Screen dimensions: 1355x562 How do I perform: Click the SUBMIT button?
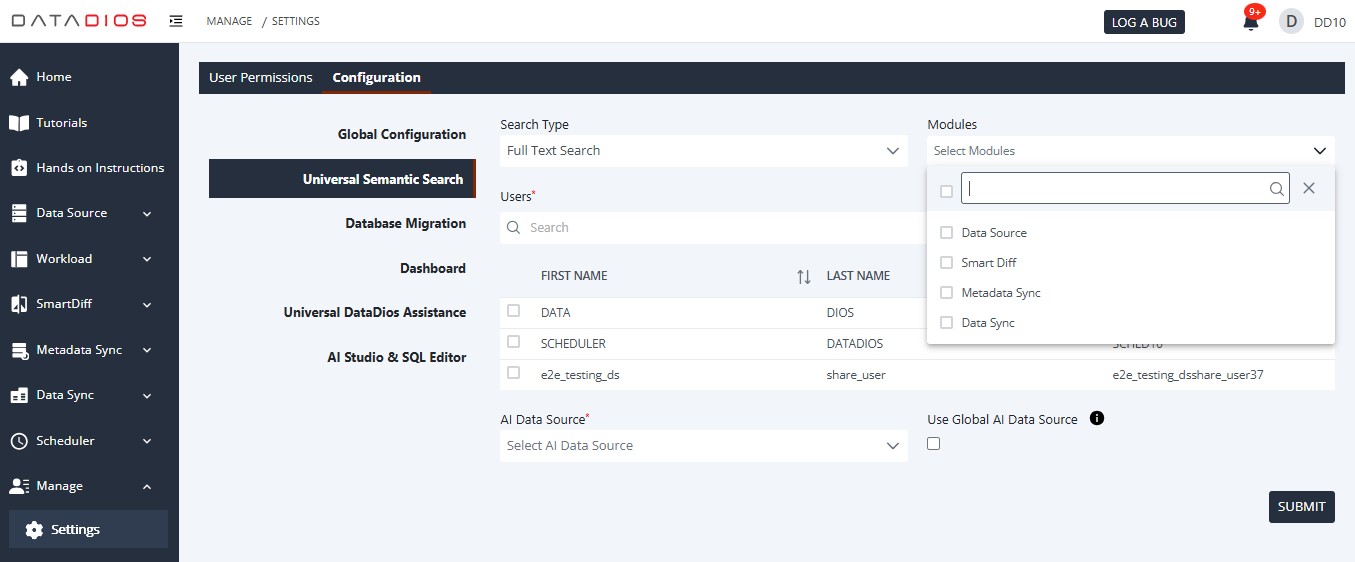point(1301,507)
